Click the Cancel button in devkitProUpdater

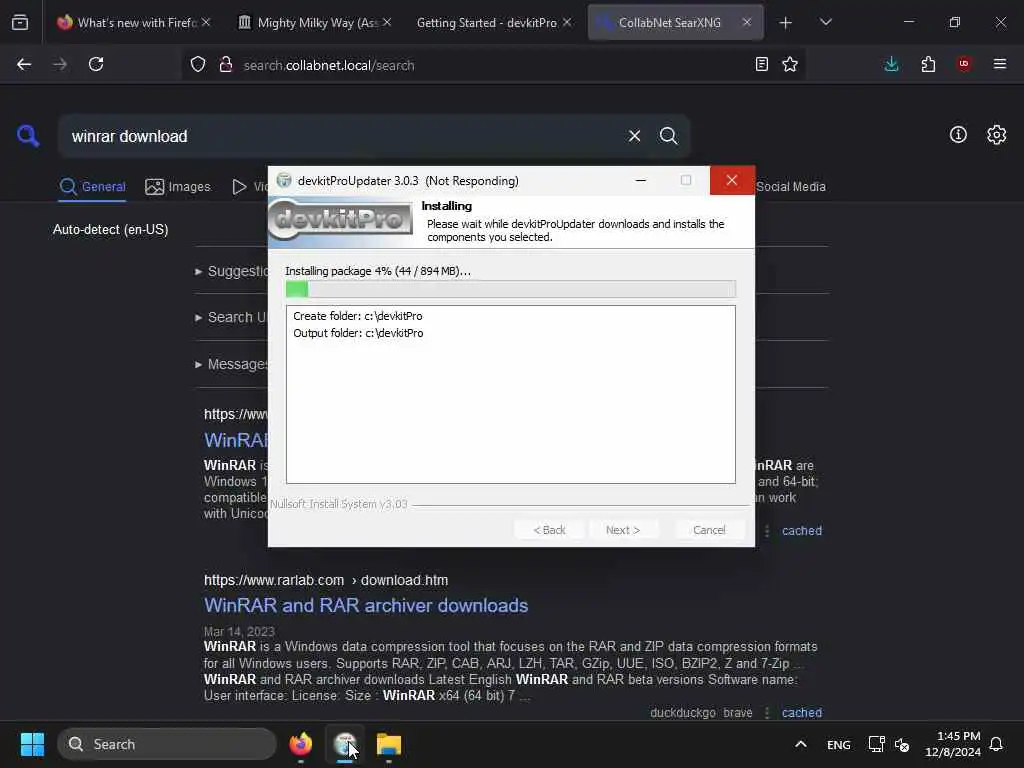[709, 530]
